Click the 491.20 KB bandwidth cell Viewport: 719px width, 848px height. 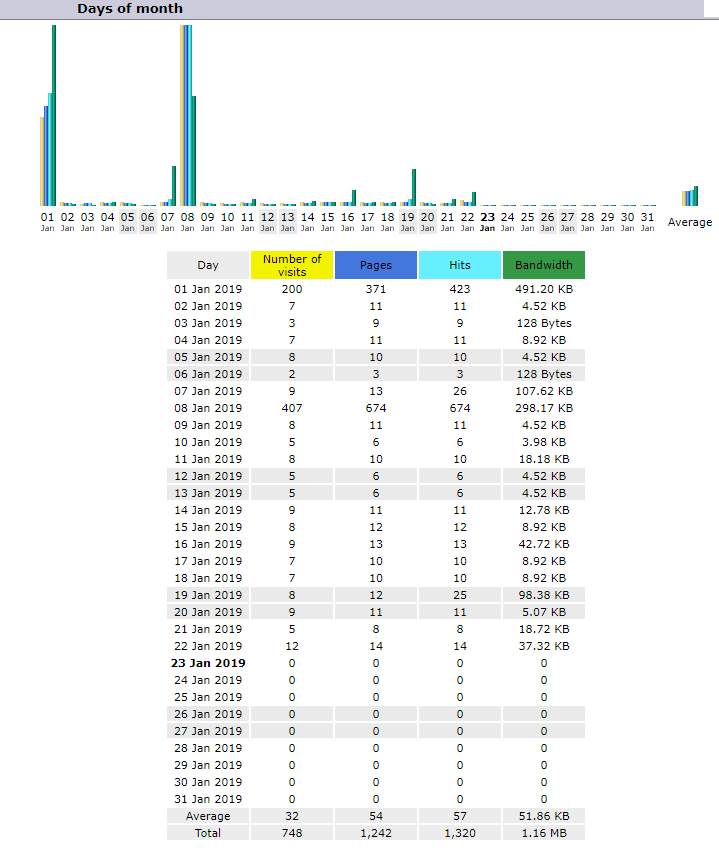click(543, 289)
